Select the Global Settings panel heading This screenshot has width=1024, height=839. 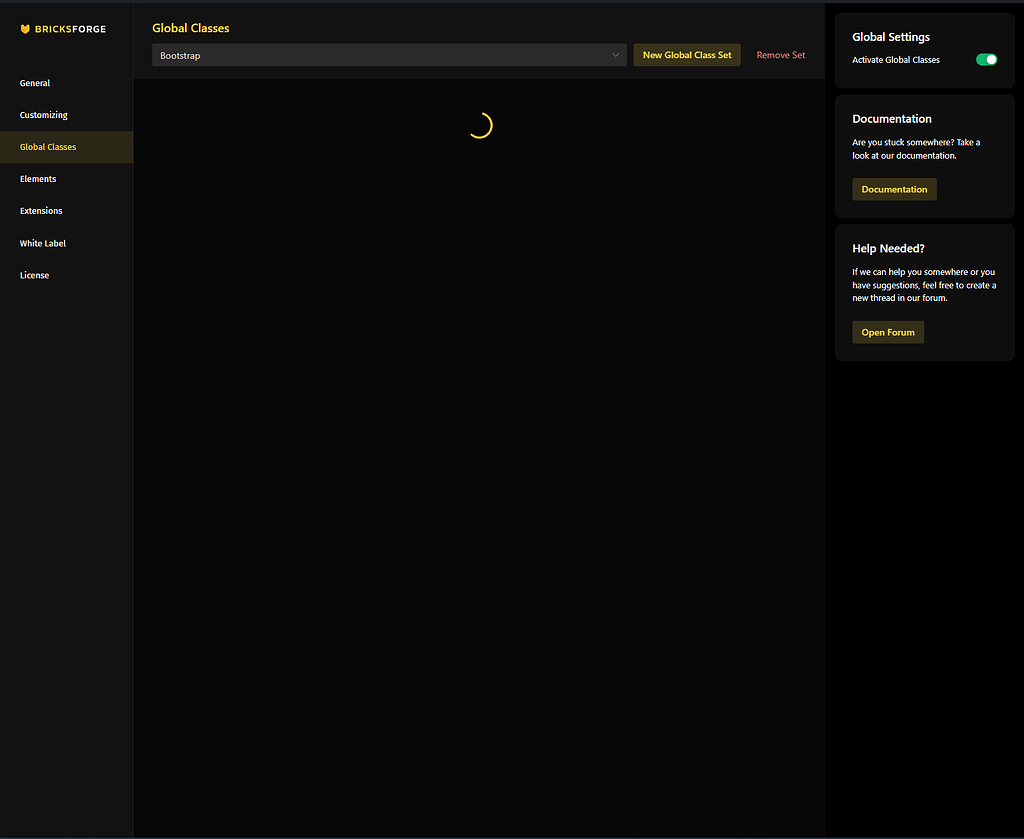point(890,37)
